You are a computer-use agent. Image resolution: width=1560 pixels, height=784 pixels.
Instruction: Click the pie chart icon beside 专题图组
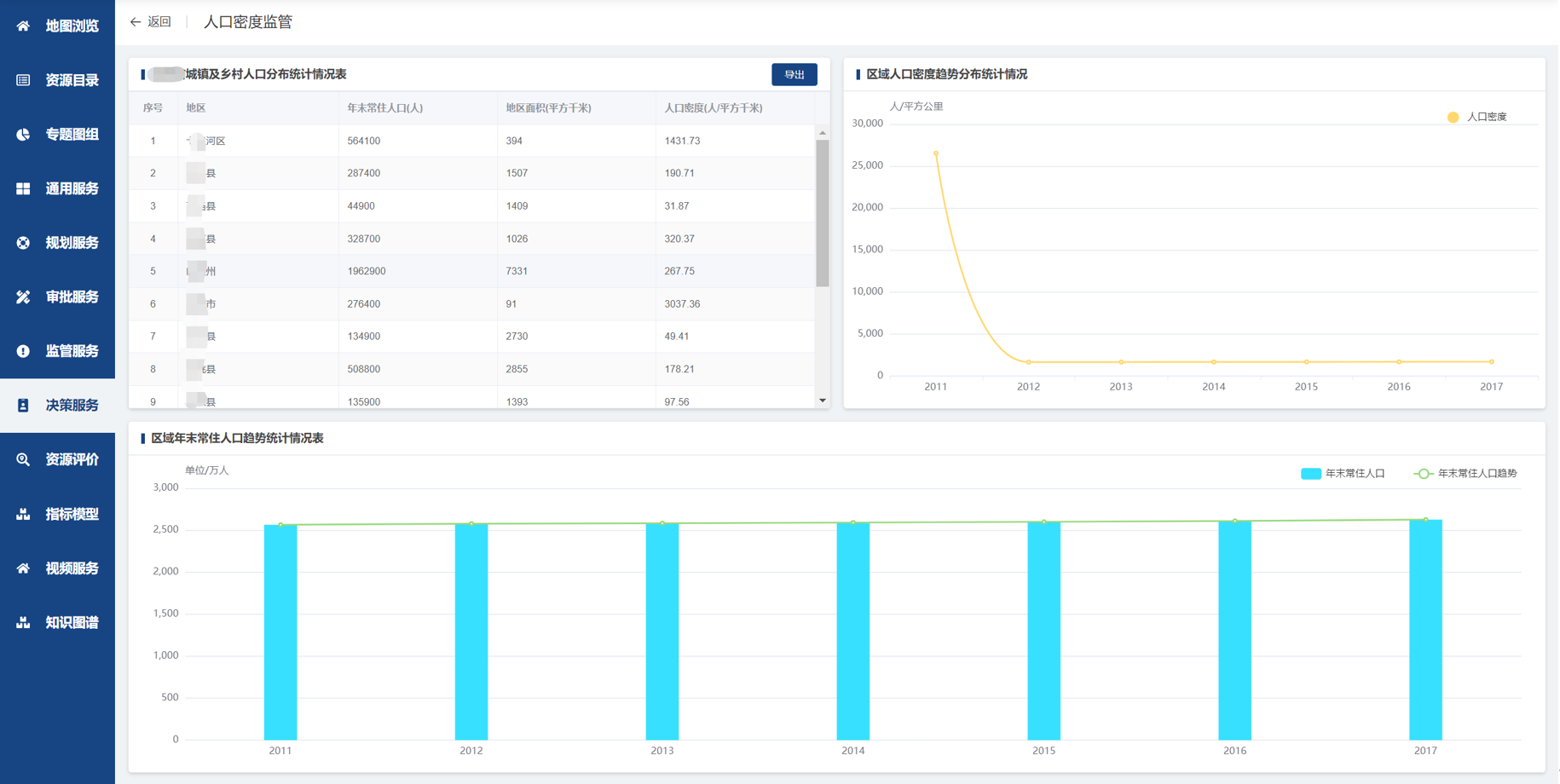click(x=23, y=134)
